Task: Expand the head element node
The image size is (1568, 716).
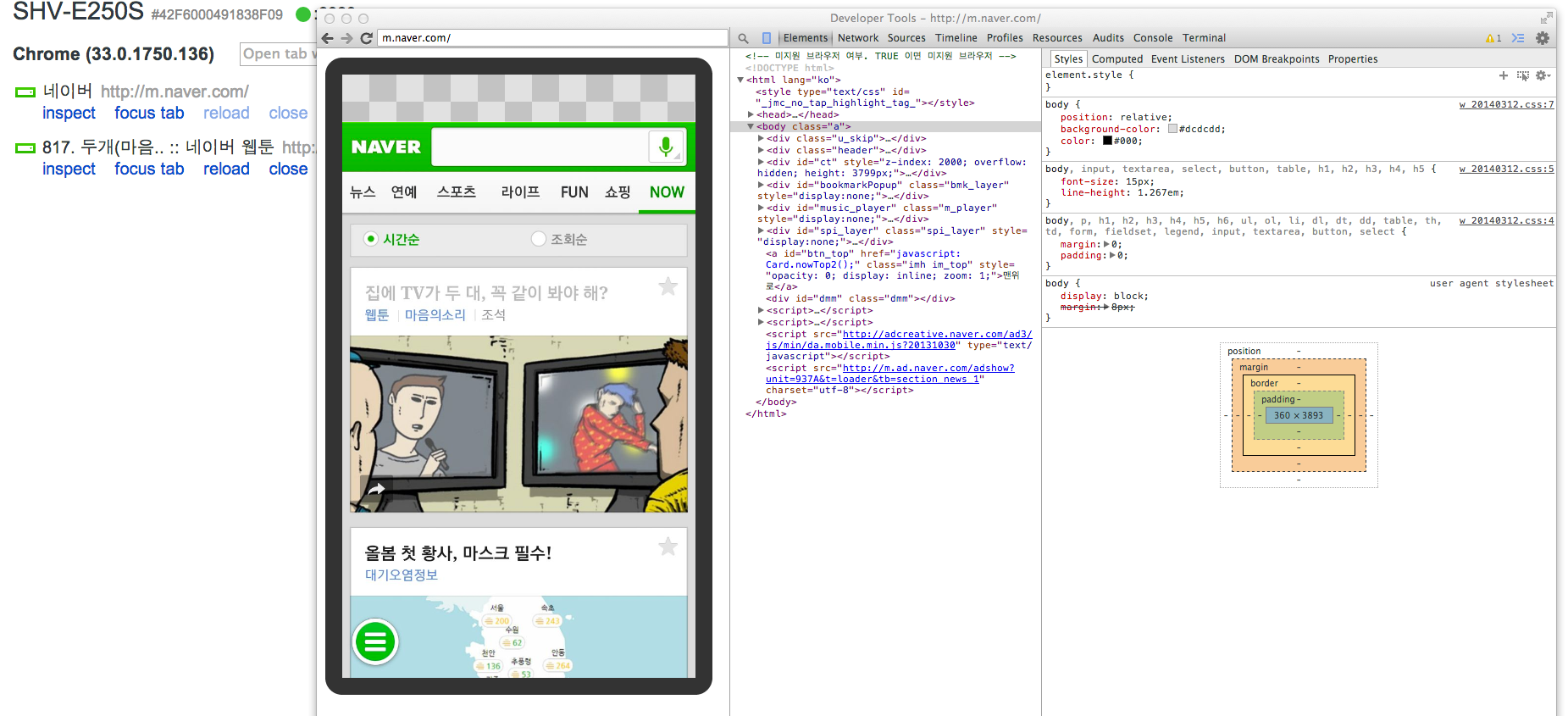Action: coord(751,114)
